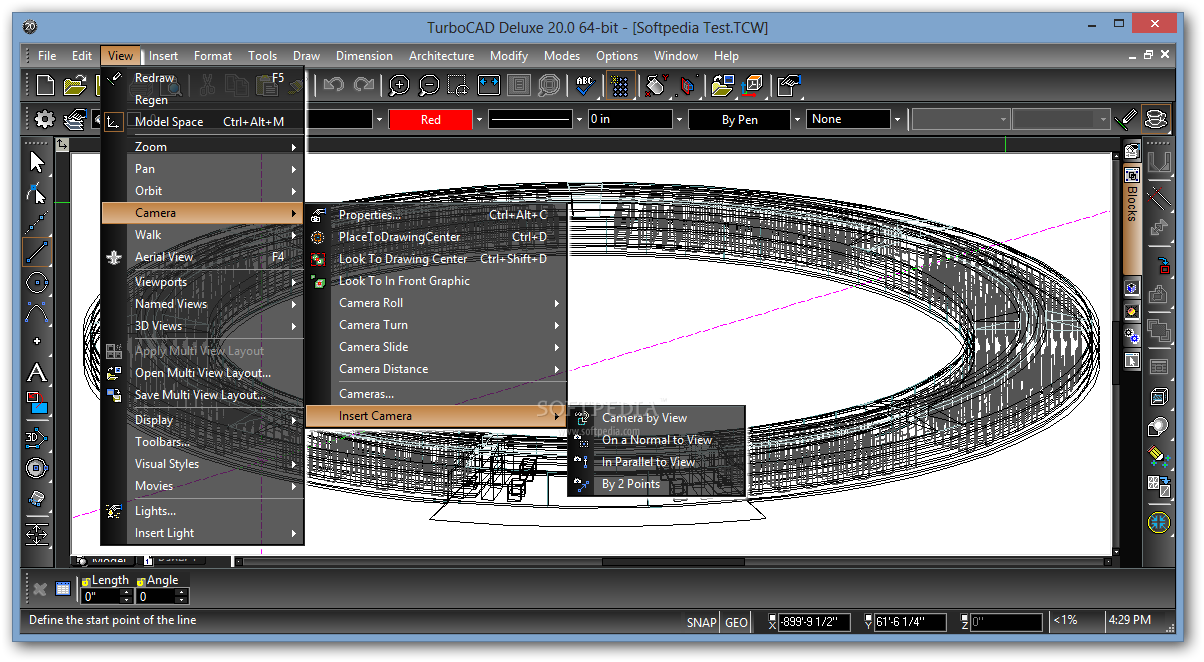The width and height of the screenshot is (1204, 662).
Task: Click the Redo arrow icon
Action: [x=364, y=86]
